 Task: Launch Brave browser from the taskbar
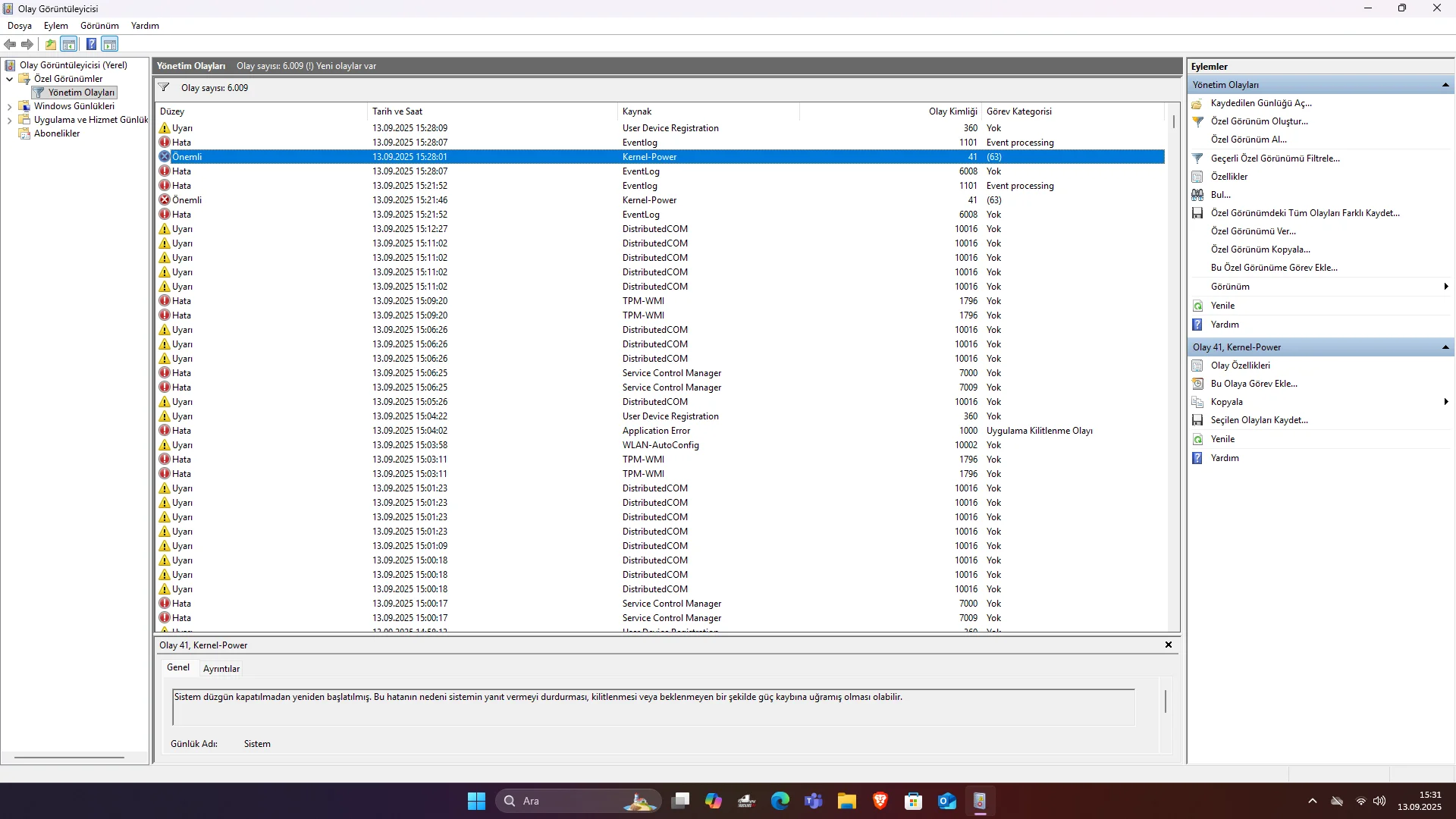880,801
